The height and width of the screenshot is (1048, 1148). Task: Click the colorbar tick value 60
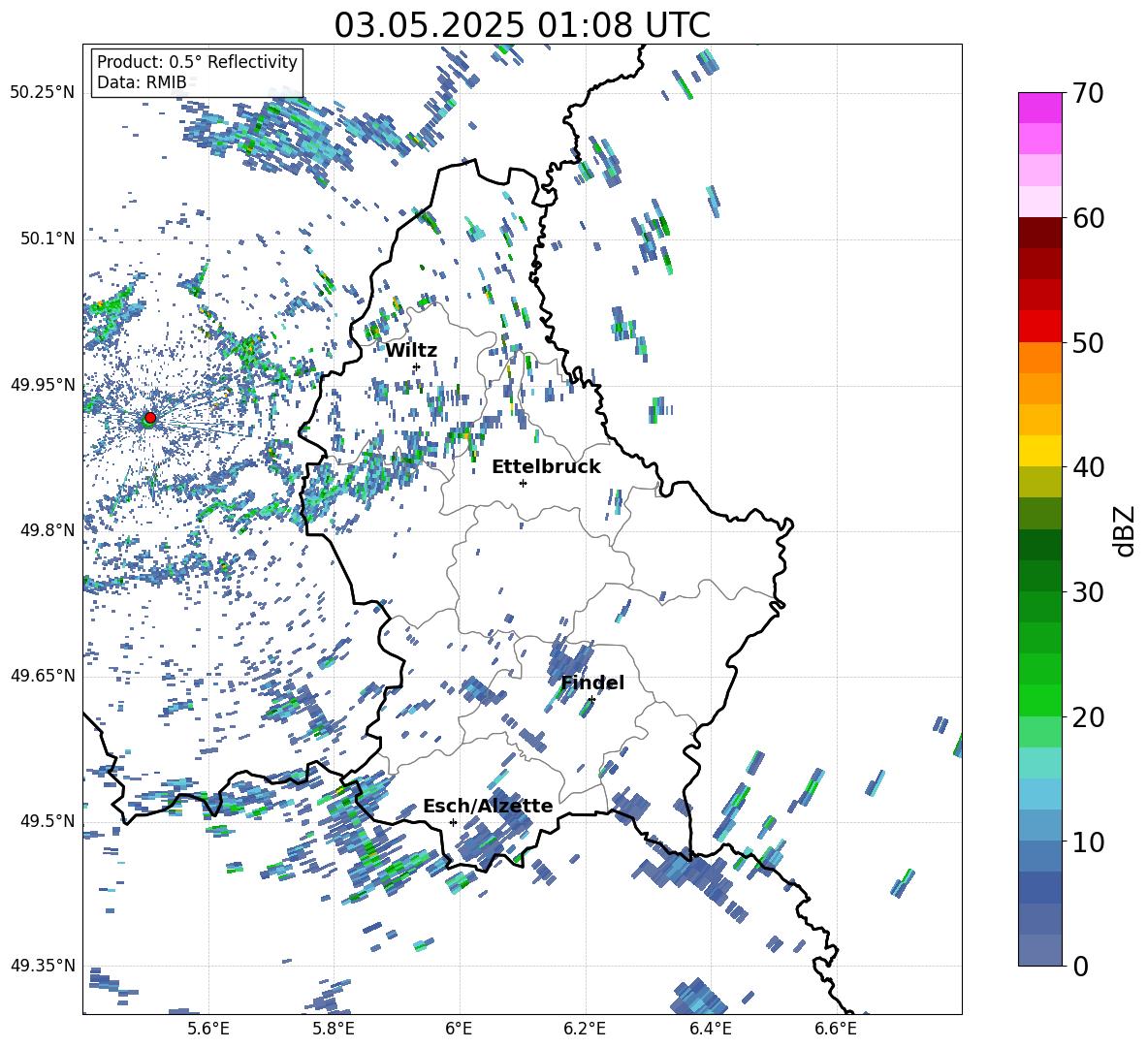(x=1088, y=218)
